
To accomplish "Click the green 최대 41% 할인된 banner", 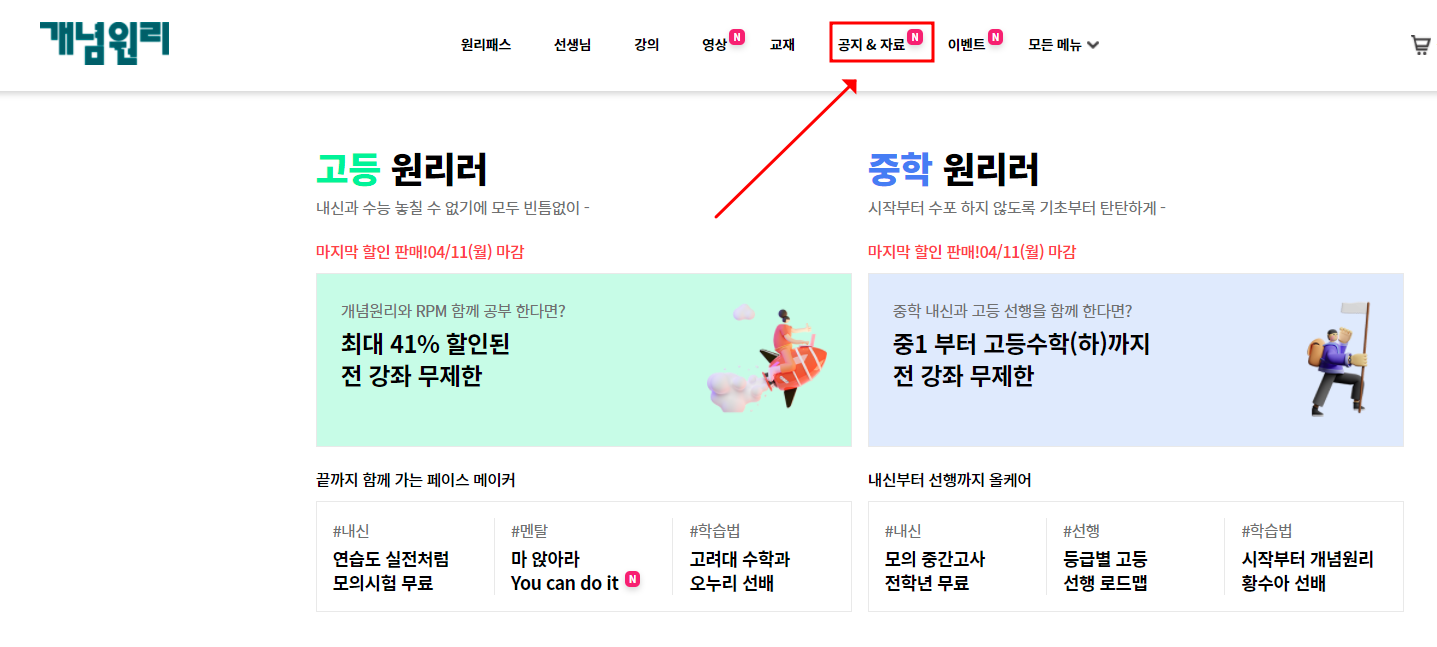I will click(584, 360).
